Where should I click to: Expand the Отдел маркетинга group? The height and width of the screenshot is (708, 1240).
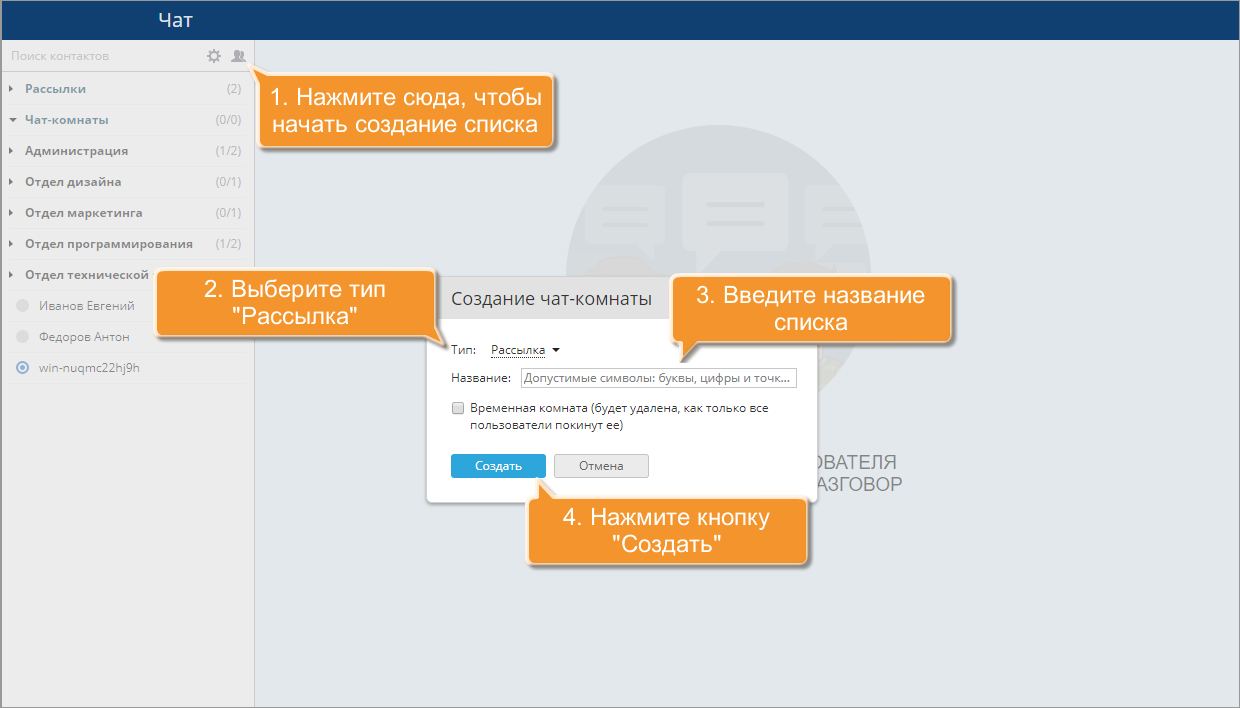point(12,213)
